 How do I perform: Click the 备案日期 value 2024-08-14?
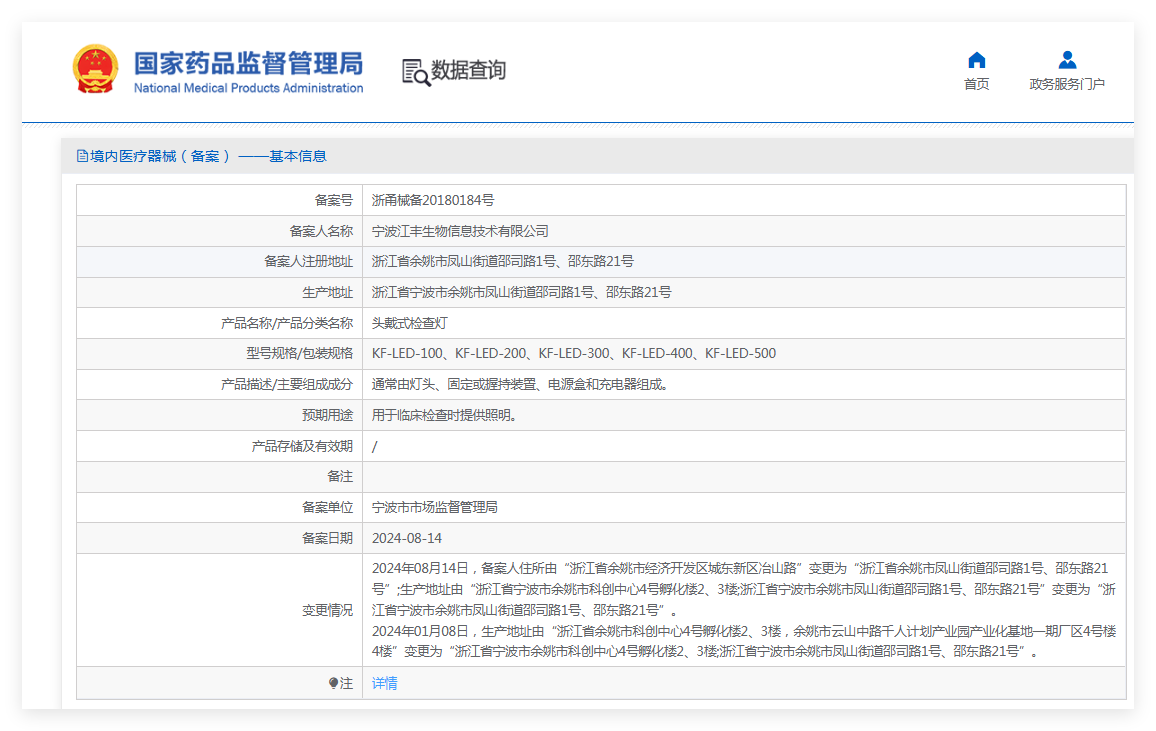click(407, 539)
